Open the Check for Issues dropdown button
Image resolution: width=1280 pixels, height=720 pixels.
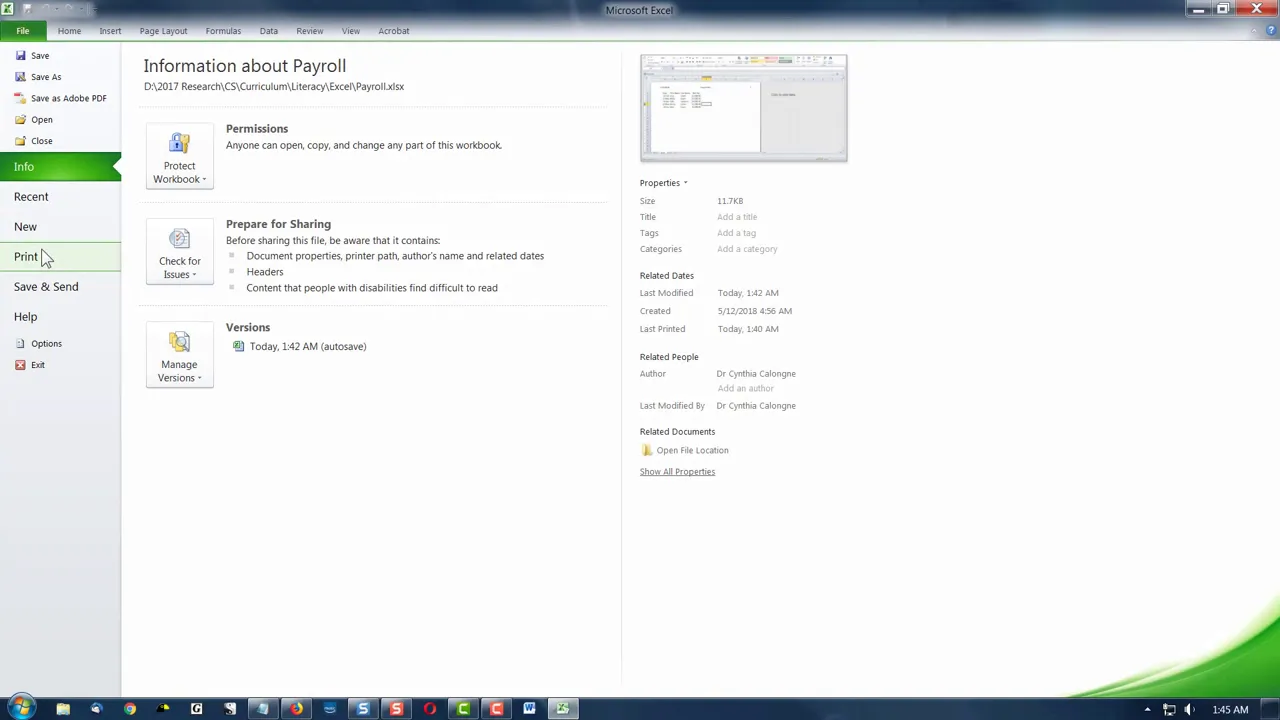(180, 252)
